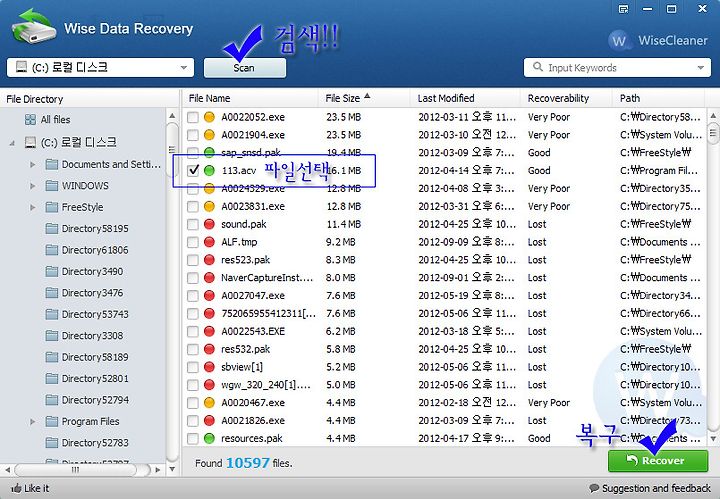720x499 pixels.
Task: Check the A0021826.exe checkbox
Action: 193,421
